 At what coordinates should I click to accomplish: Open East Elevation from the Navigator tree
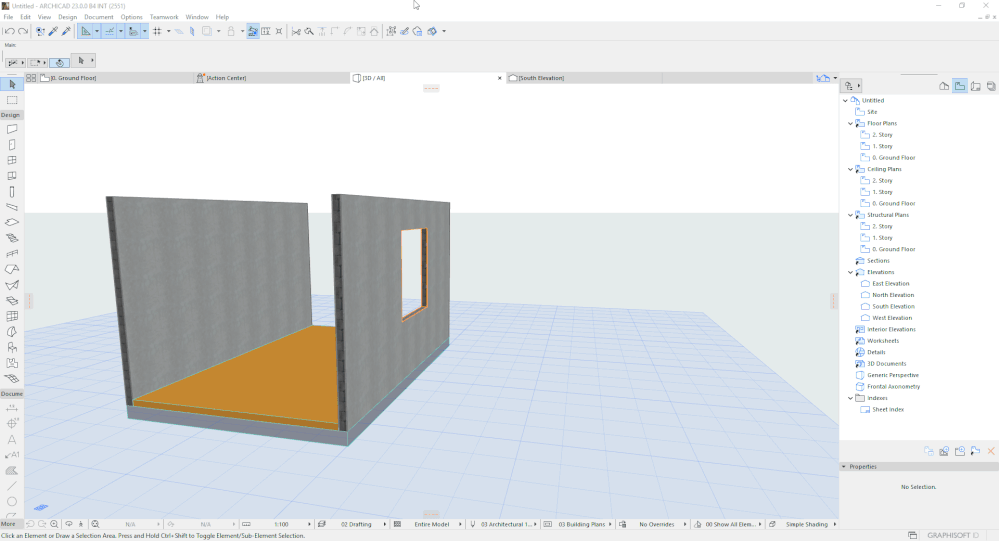click(890, 283)
